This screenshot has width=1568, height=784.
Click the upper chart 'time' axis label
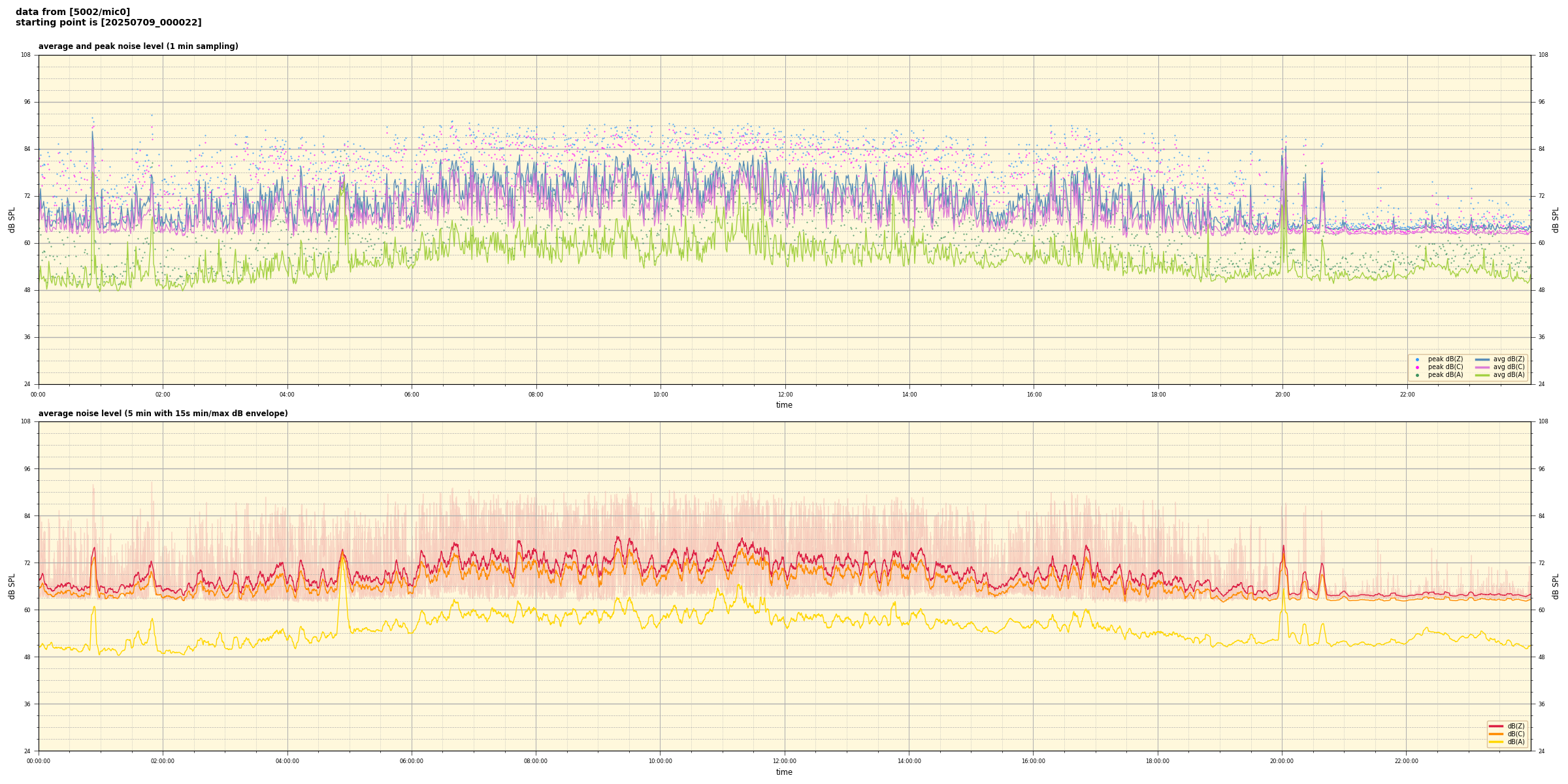click(x=784, y=405)
